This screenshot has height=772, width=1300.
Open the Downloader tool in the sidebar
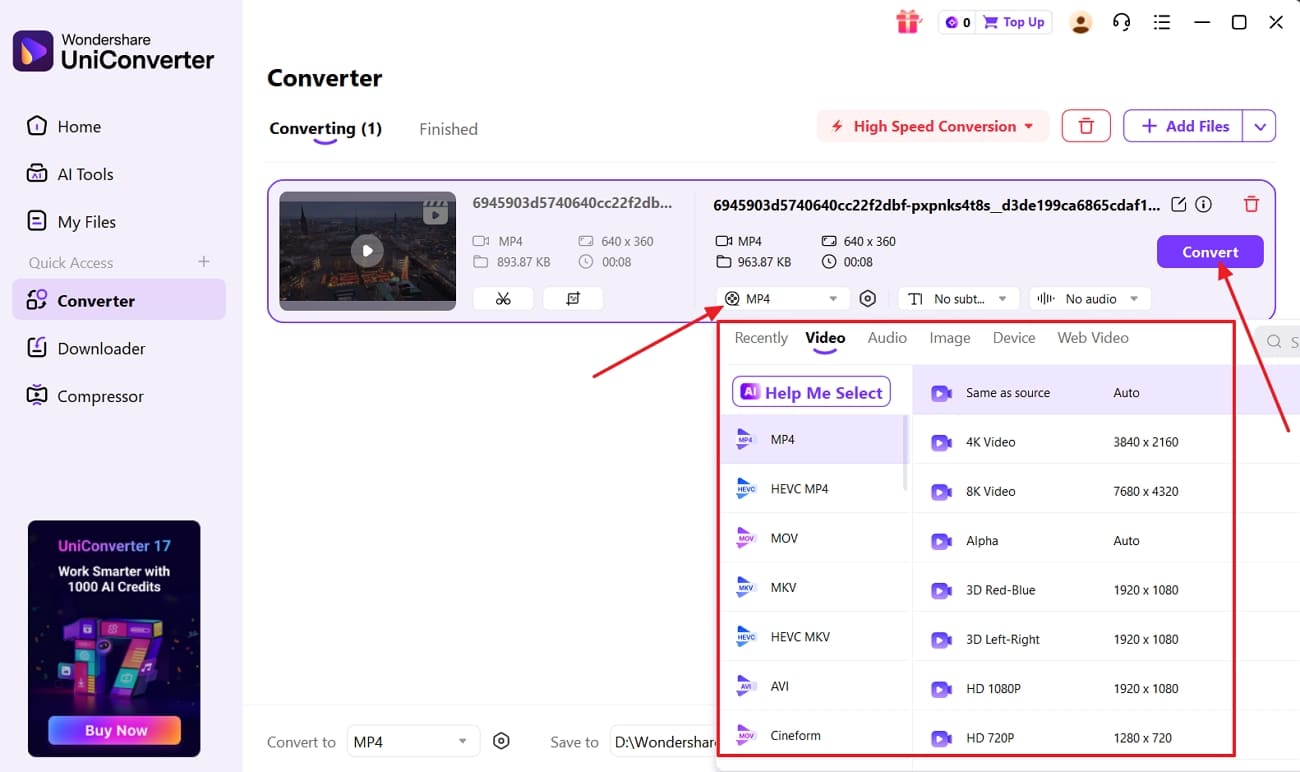click(x=119, y=348)
